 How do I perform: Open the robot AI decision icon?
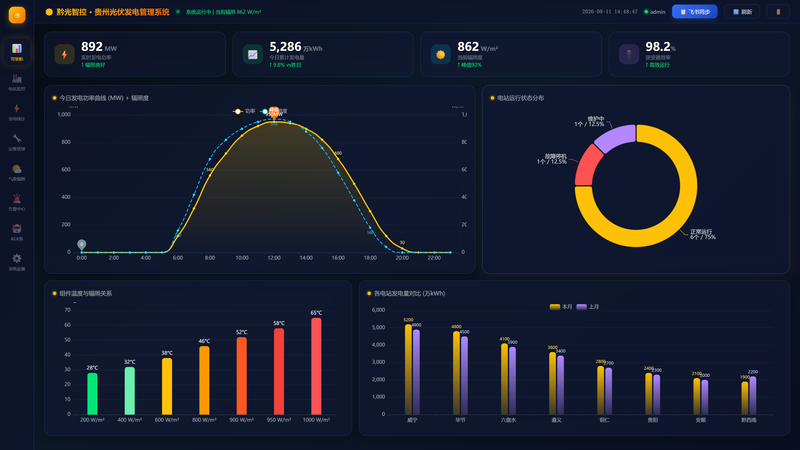[x=17, y=232]
